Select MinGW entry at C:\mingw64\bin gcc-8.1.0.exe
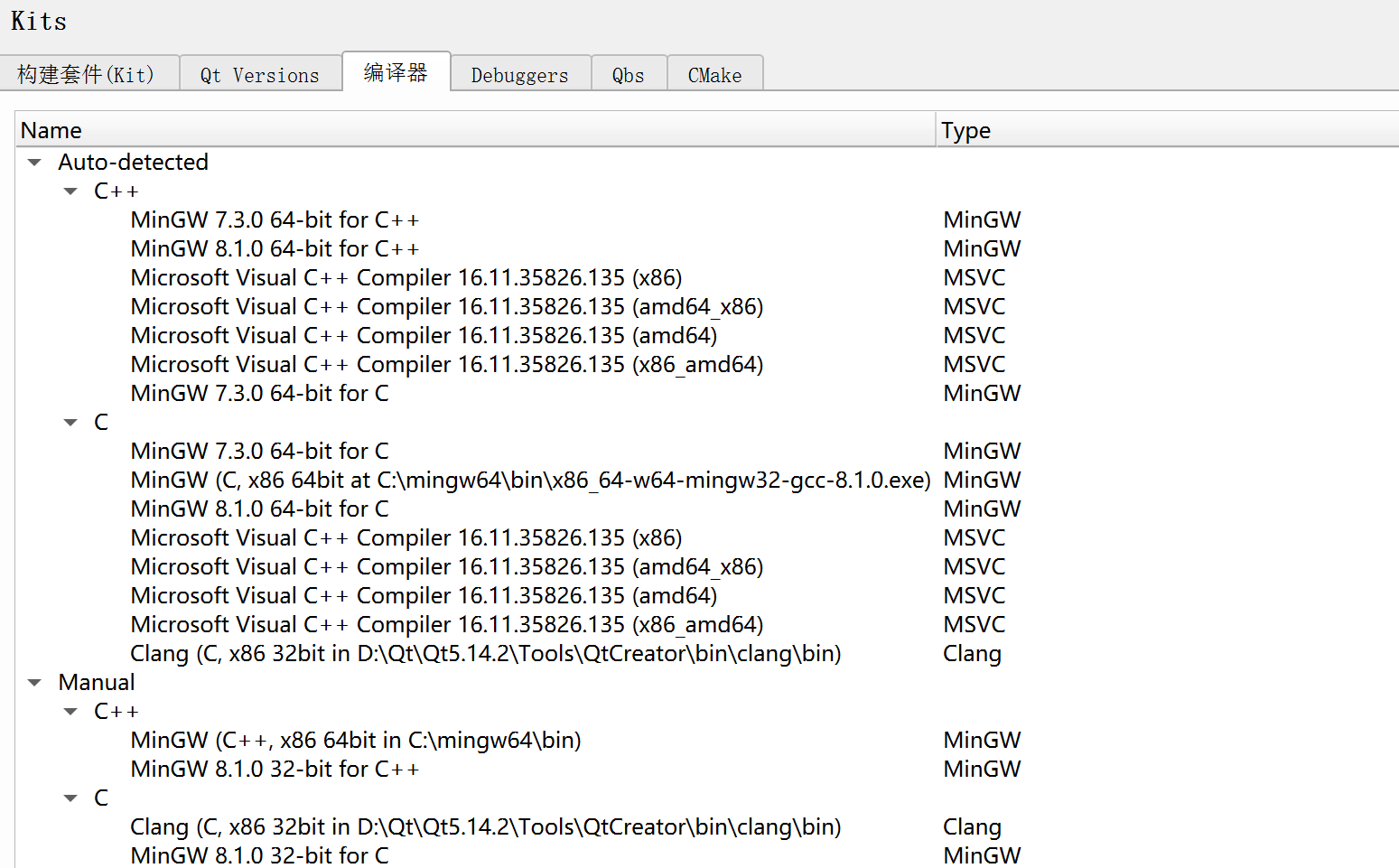The image size is (1399, 868). (x=531, y=480)
